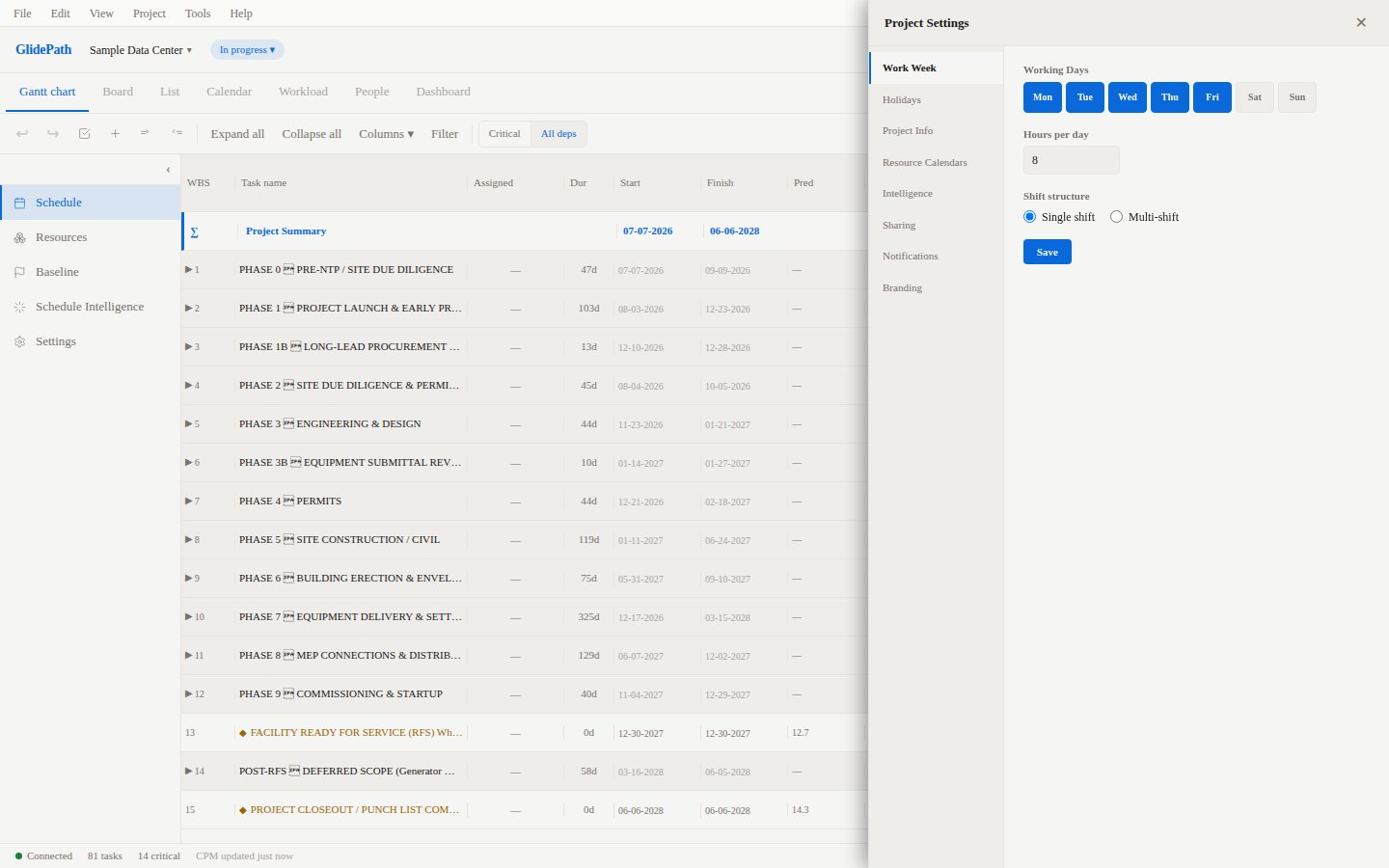Collapse the left sidebar with the chevron

pyautogui.click(x=168, y=170)
